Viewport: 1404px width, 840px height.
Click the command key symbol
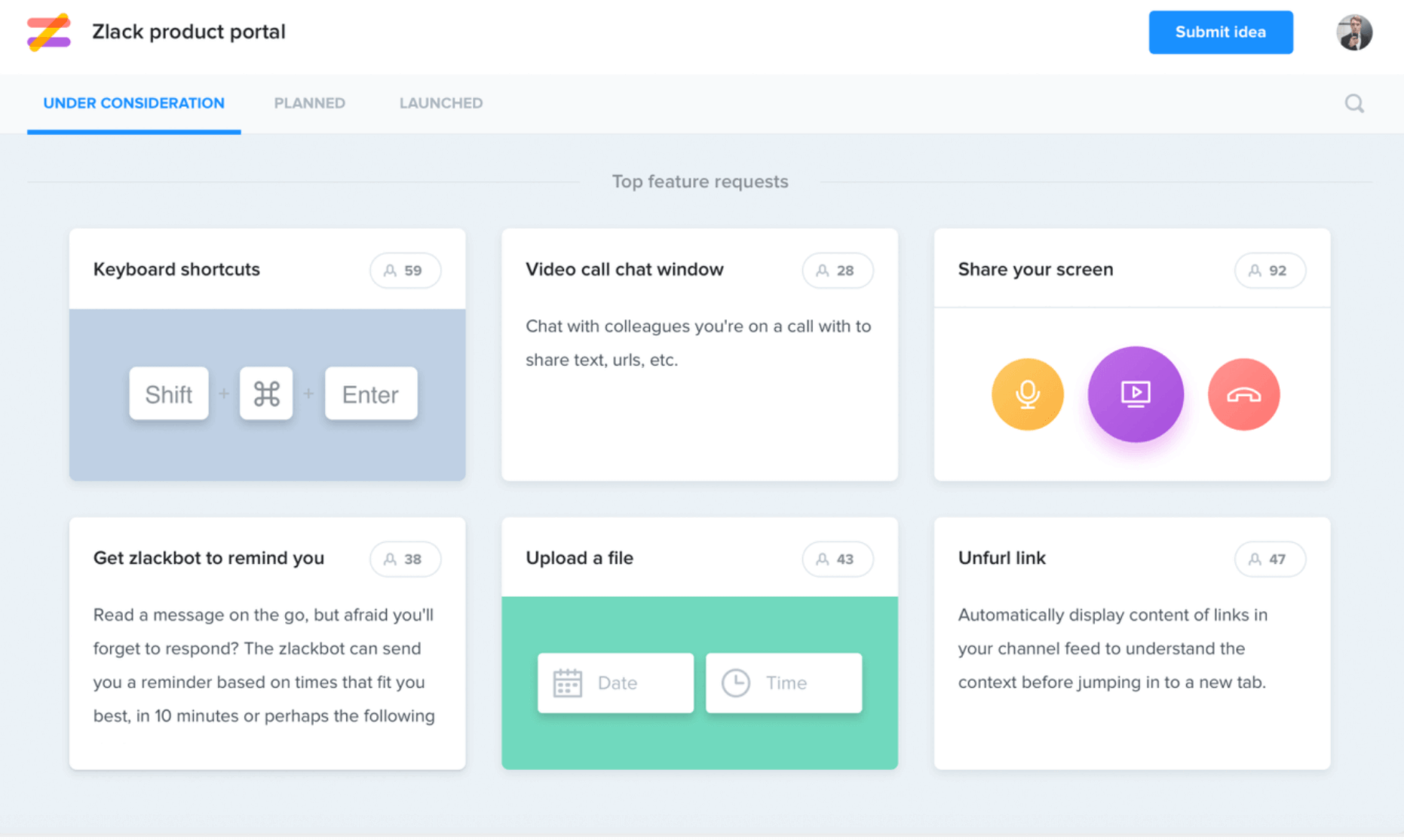[266, 394]
